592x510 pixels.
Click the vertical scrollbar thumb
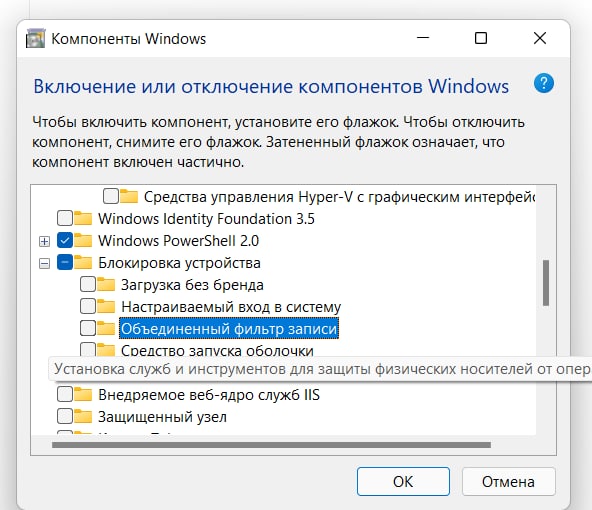click(x=546, y=282)
